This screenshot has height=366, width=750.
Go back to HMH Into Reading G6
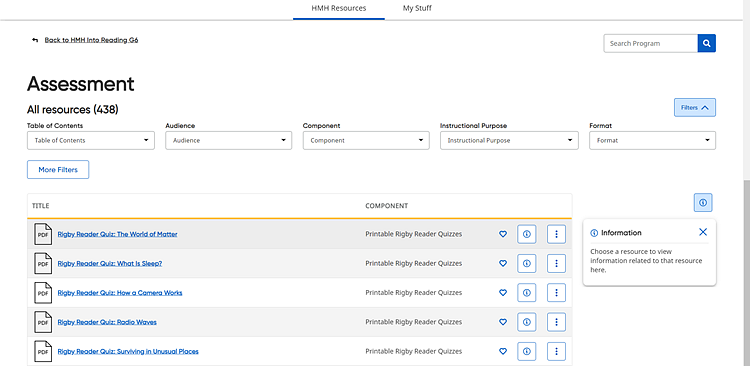click(x=91, y=40)
